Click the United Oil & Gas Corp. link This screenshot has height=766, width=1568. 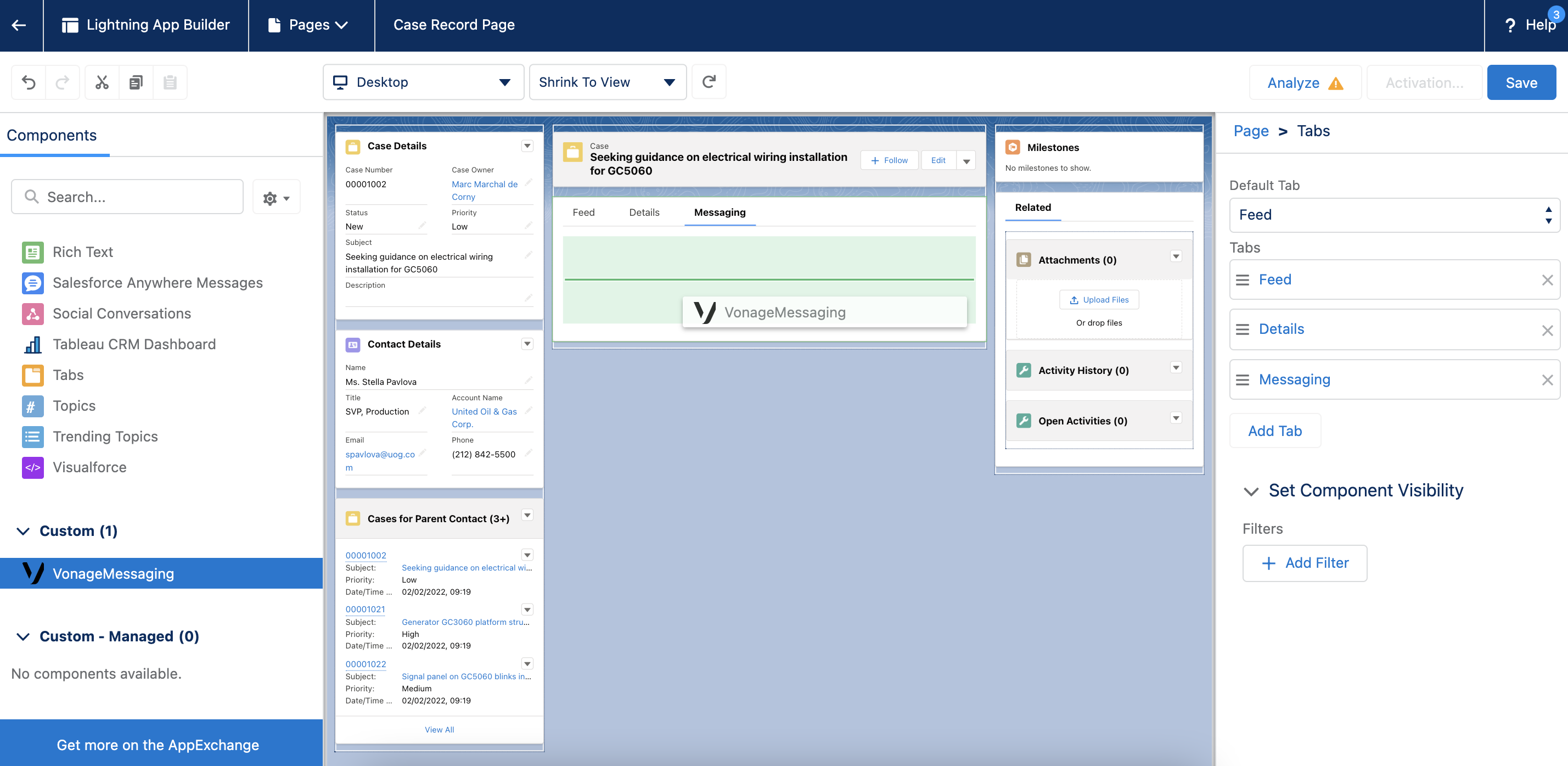(x=485, y=418)
